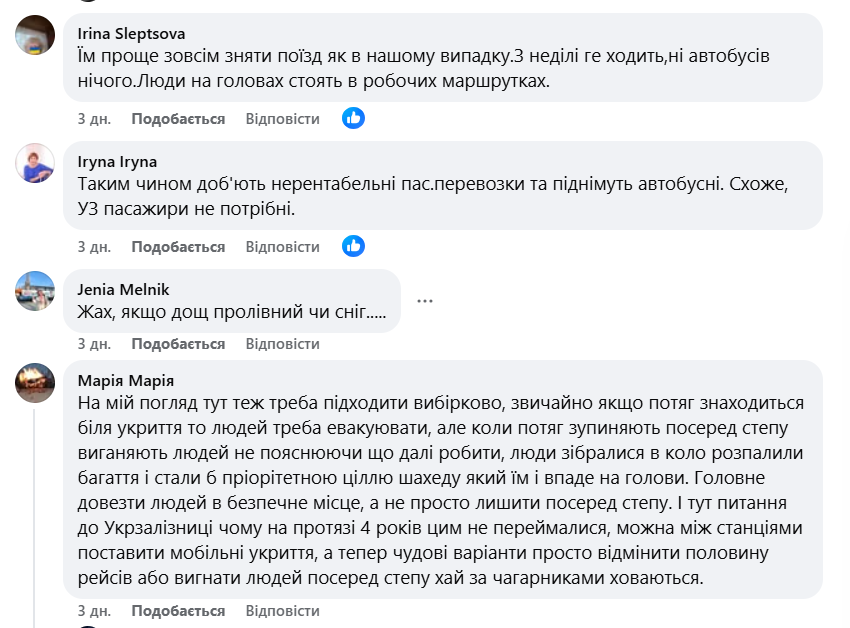Reply to Jenia Melnik via Відповісти
The height and width of the screenshot is (628, 850).
pos(283,344)
